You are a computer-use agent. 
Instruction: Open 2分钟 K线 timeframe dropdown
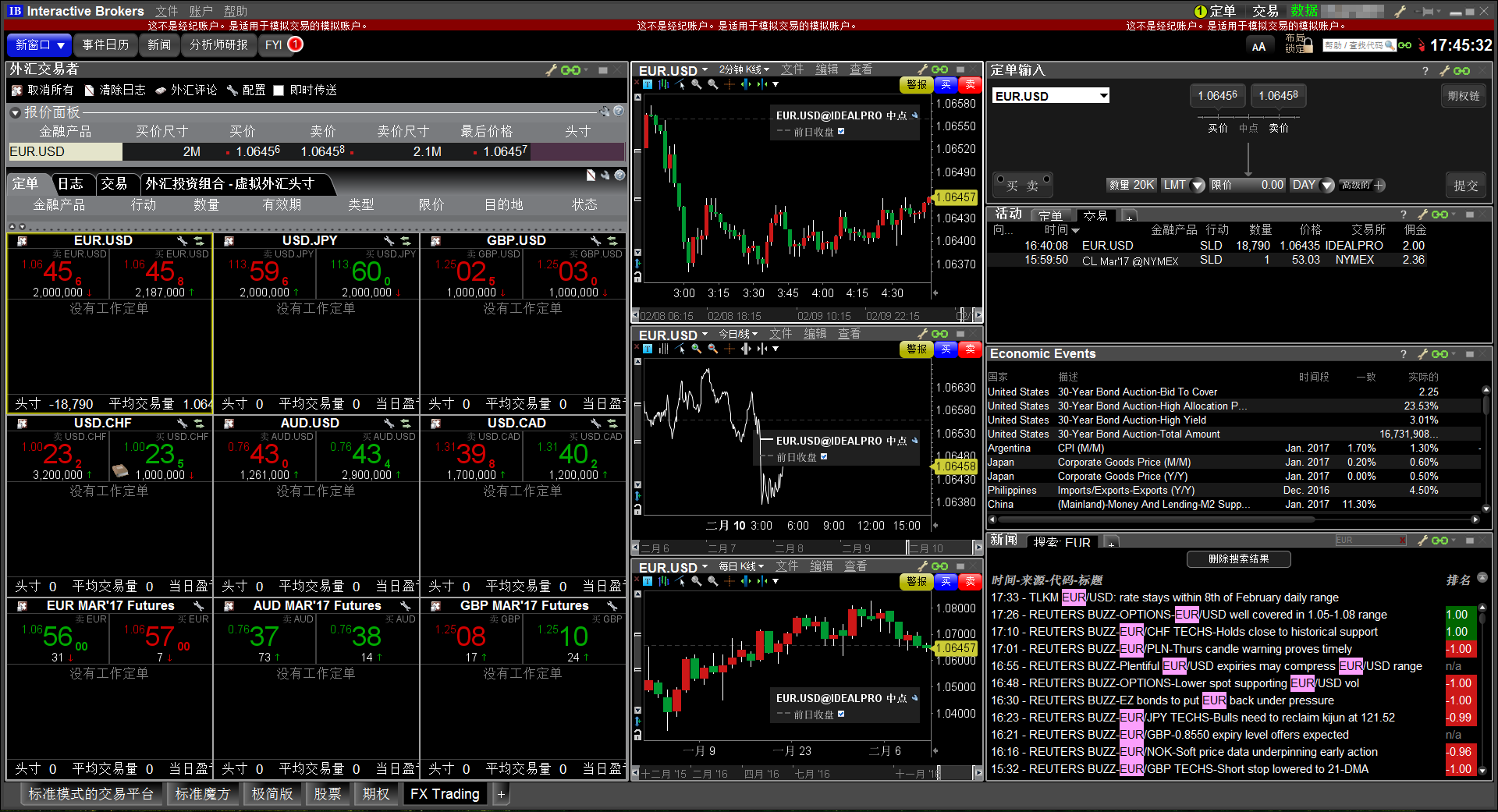tap(744, 70)
